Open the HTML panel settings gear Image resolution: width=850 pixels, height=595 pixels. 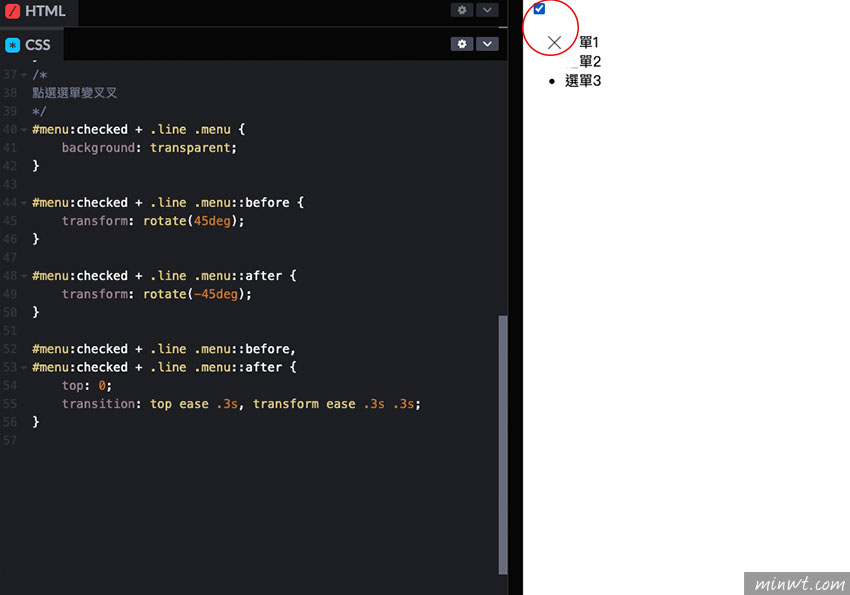coord(461,10)
